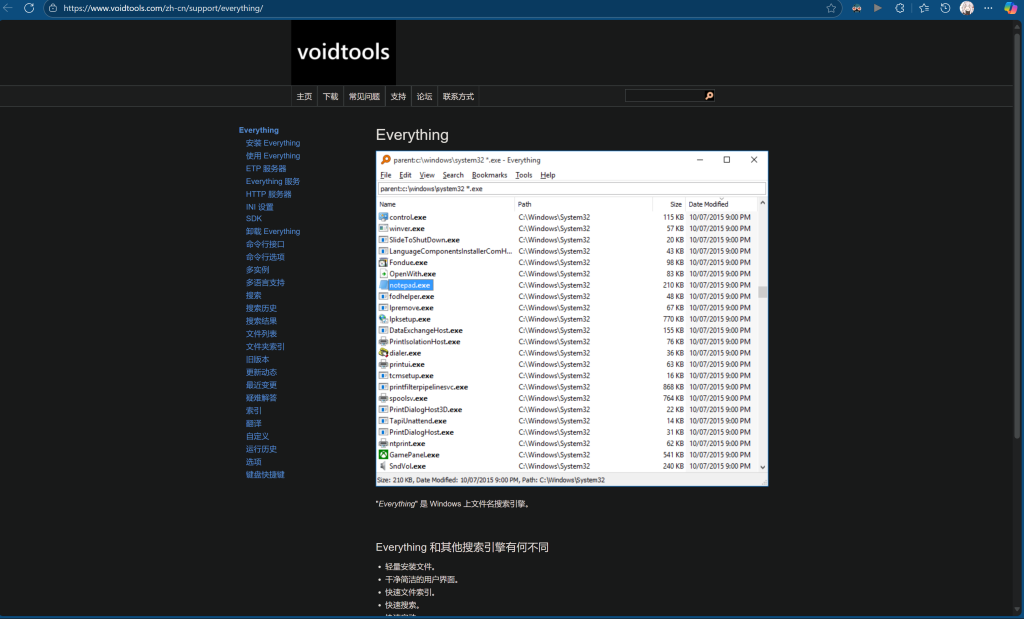Viewport: 1024px width, 619px height.
Task: Click the user profile avatar icon
Action: (x=967, y=8)
